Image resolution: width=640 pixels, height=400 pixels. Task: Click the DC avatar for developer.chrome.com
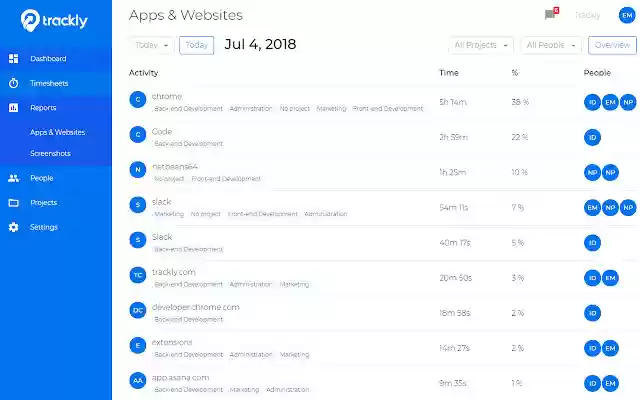138,310
